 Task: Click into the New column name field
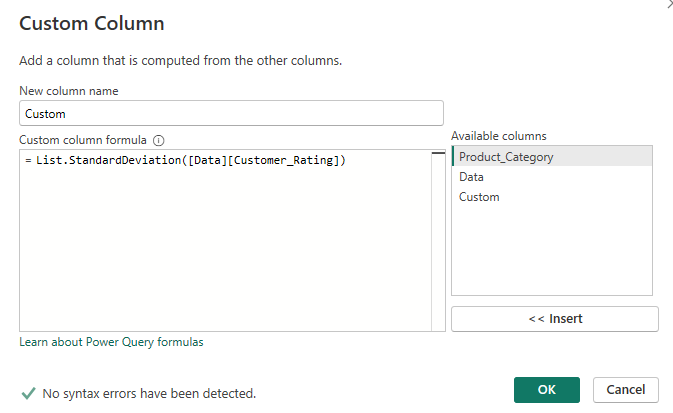click(x=231, y=114)
